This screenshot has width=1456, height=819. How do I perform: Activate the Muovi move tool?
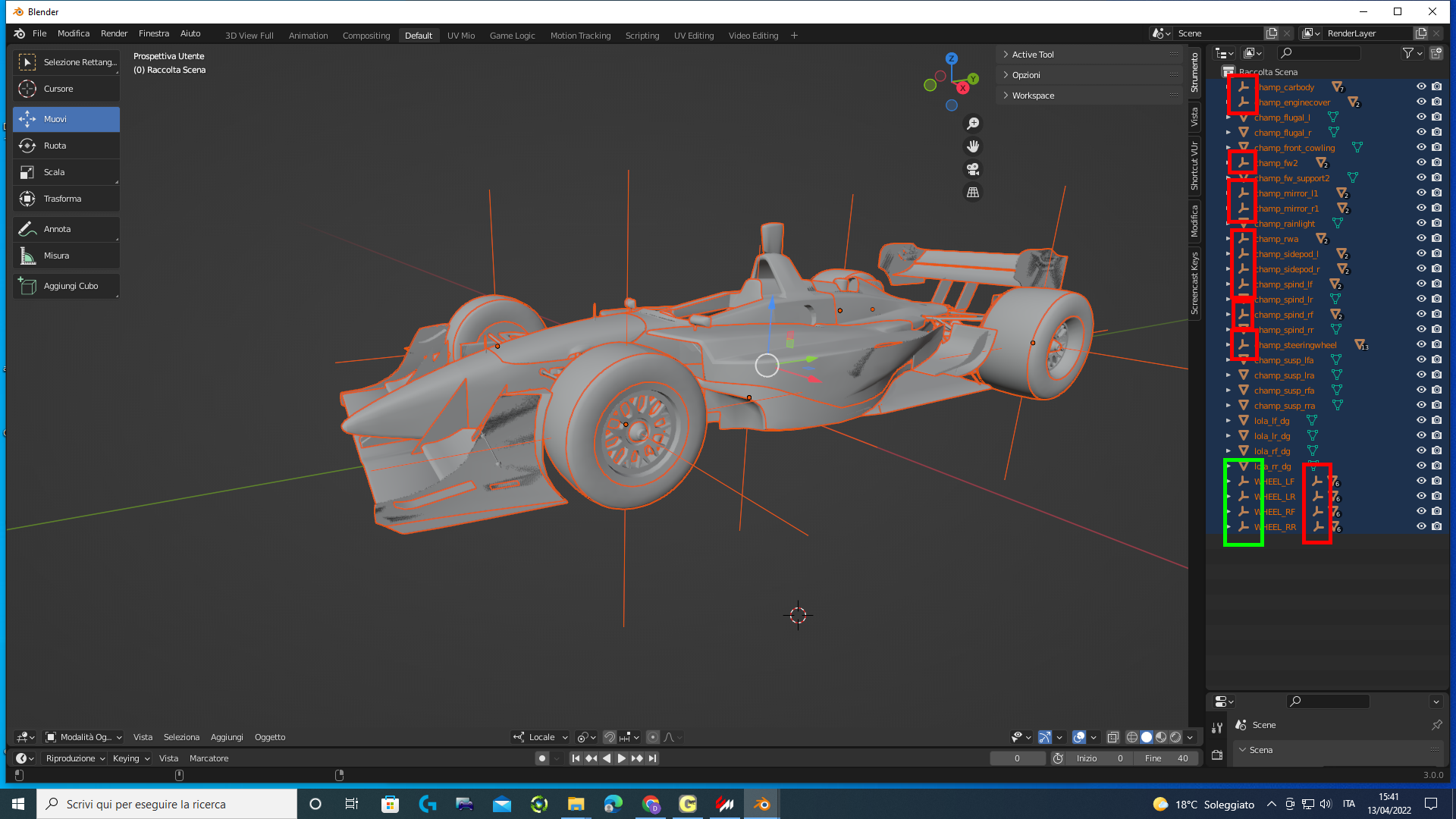[66, 119]
